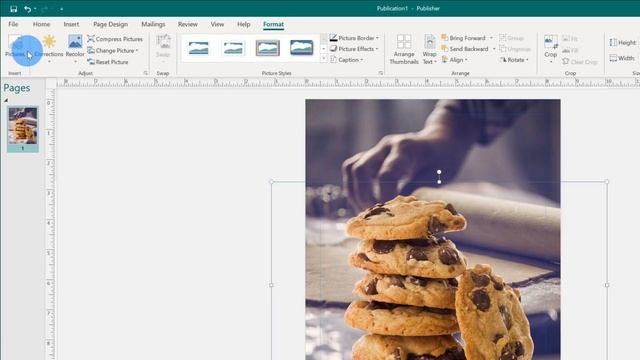The image size is (640, 360).
Task: Open the Recolor picture icon
Action: click(x=75, y=42)
